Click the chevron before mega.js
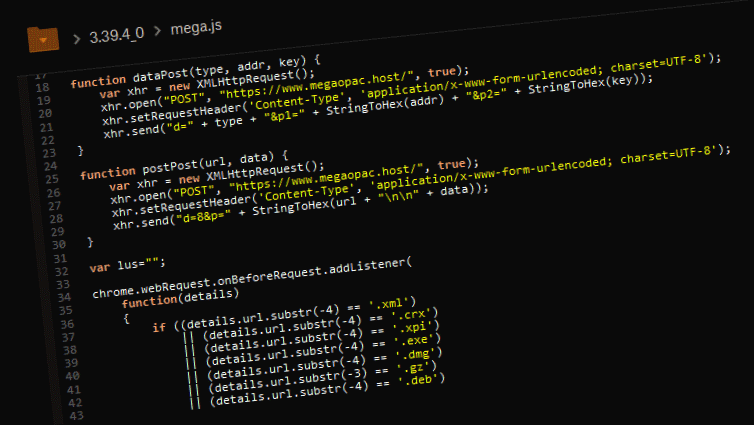The width and height of the screenshot is (754, 425). (157, 36)
